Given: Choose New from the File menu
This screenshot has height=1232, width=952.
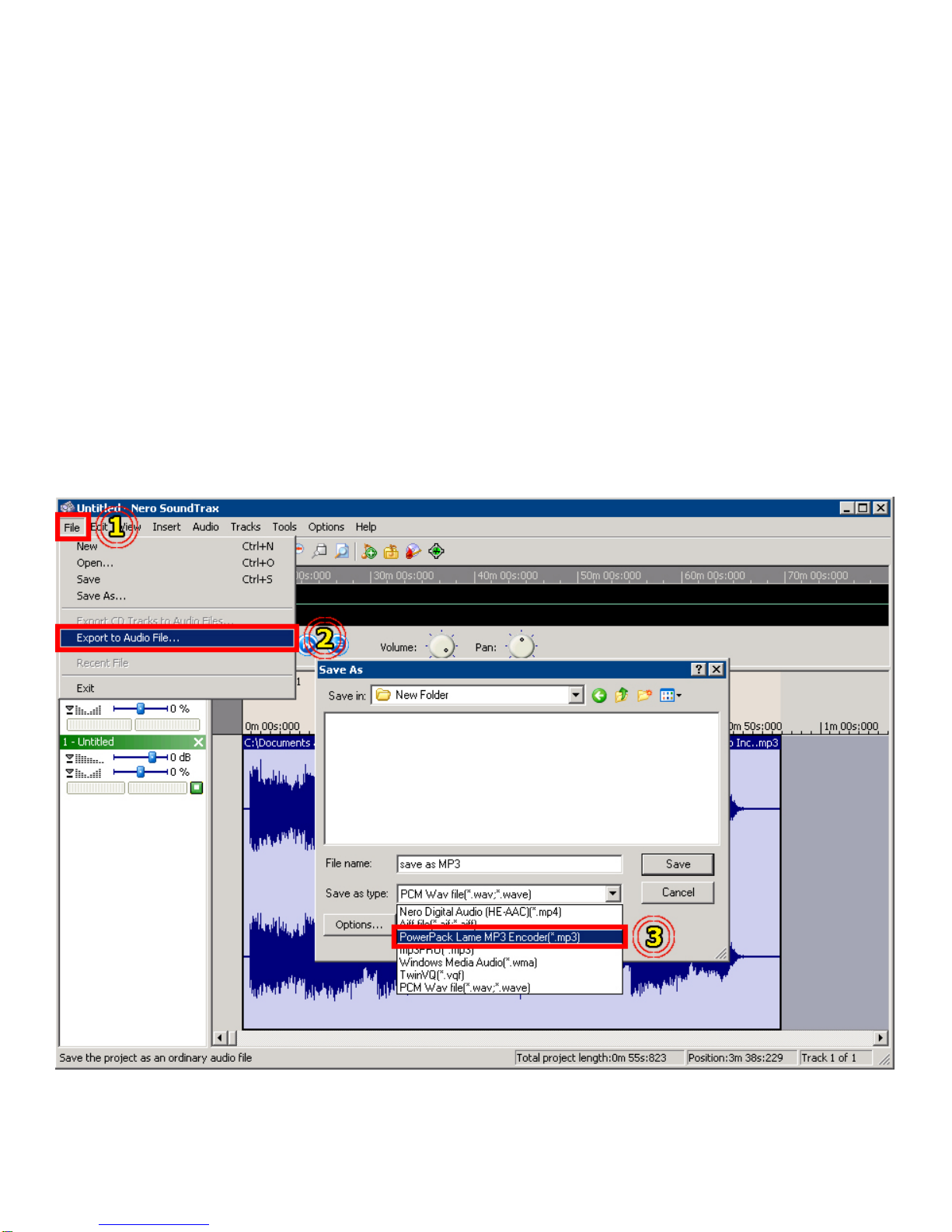Looking at the screenshot, I should (177, 546).
